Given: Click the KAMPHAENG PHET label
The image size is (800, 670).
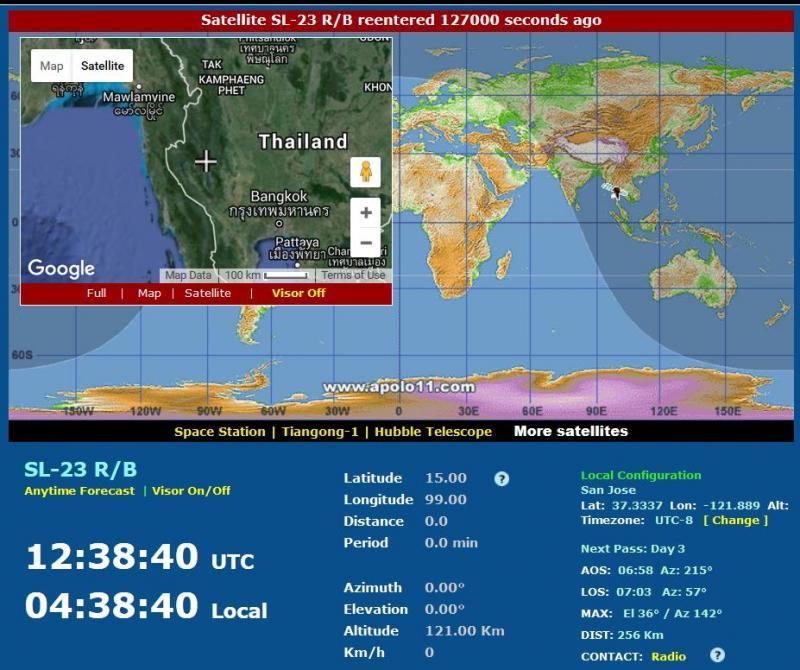Looking at the screenshot, I should 231,85.
